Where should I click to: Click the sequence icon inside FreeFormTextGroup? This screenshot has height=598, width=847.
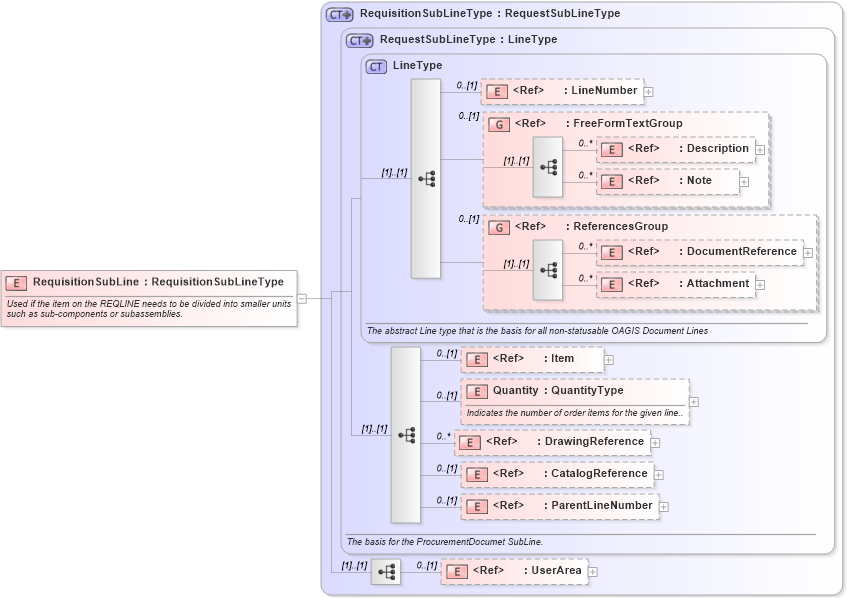point(547,165)
